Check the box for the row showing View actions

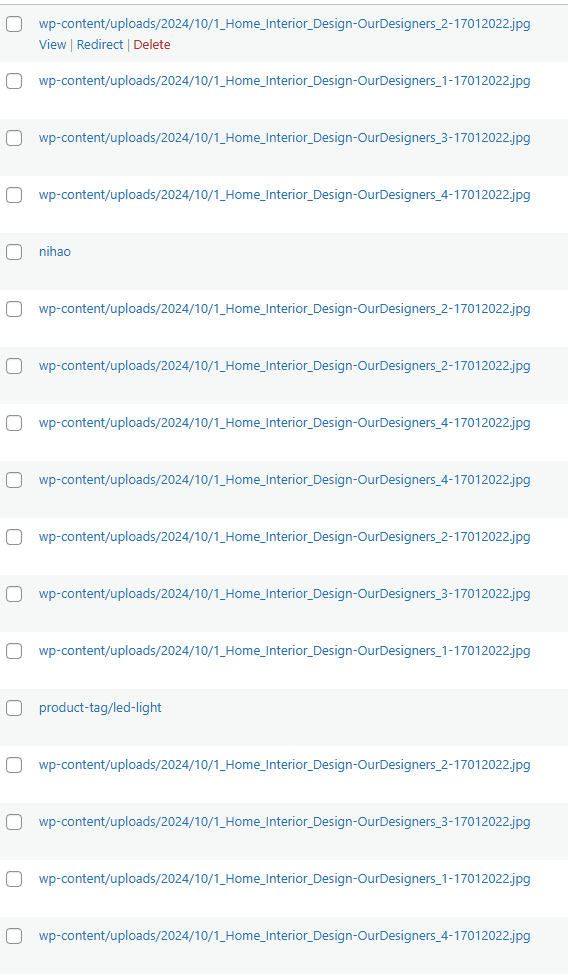point(14,24)
